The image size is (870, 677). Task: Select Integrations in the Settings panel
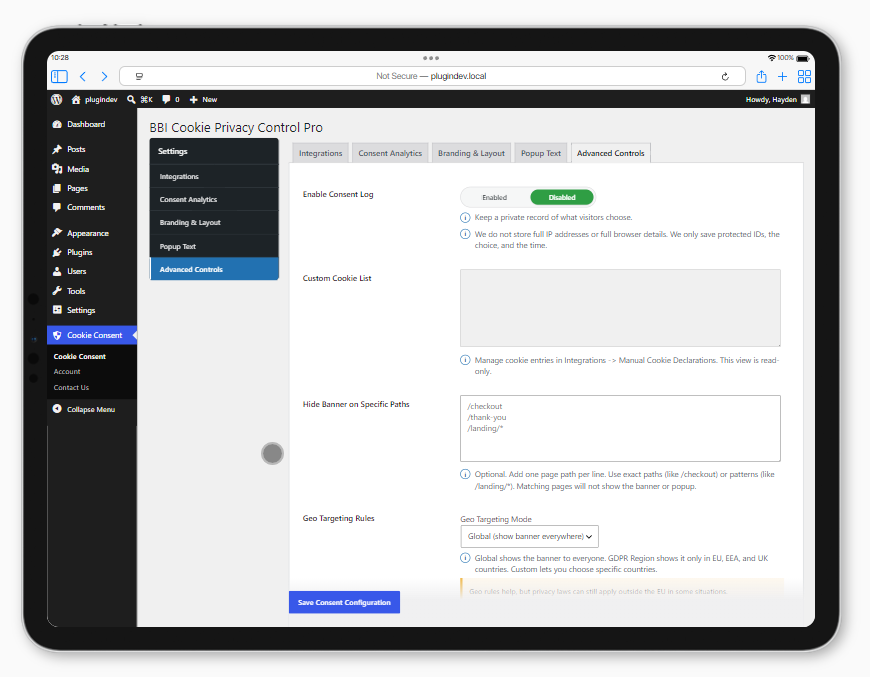pos(214,176)
